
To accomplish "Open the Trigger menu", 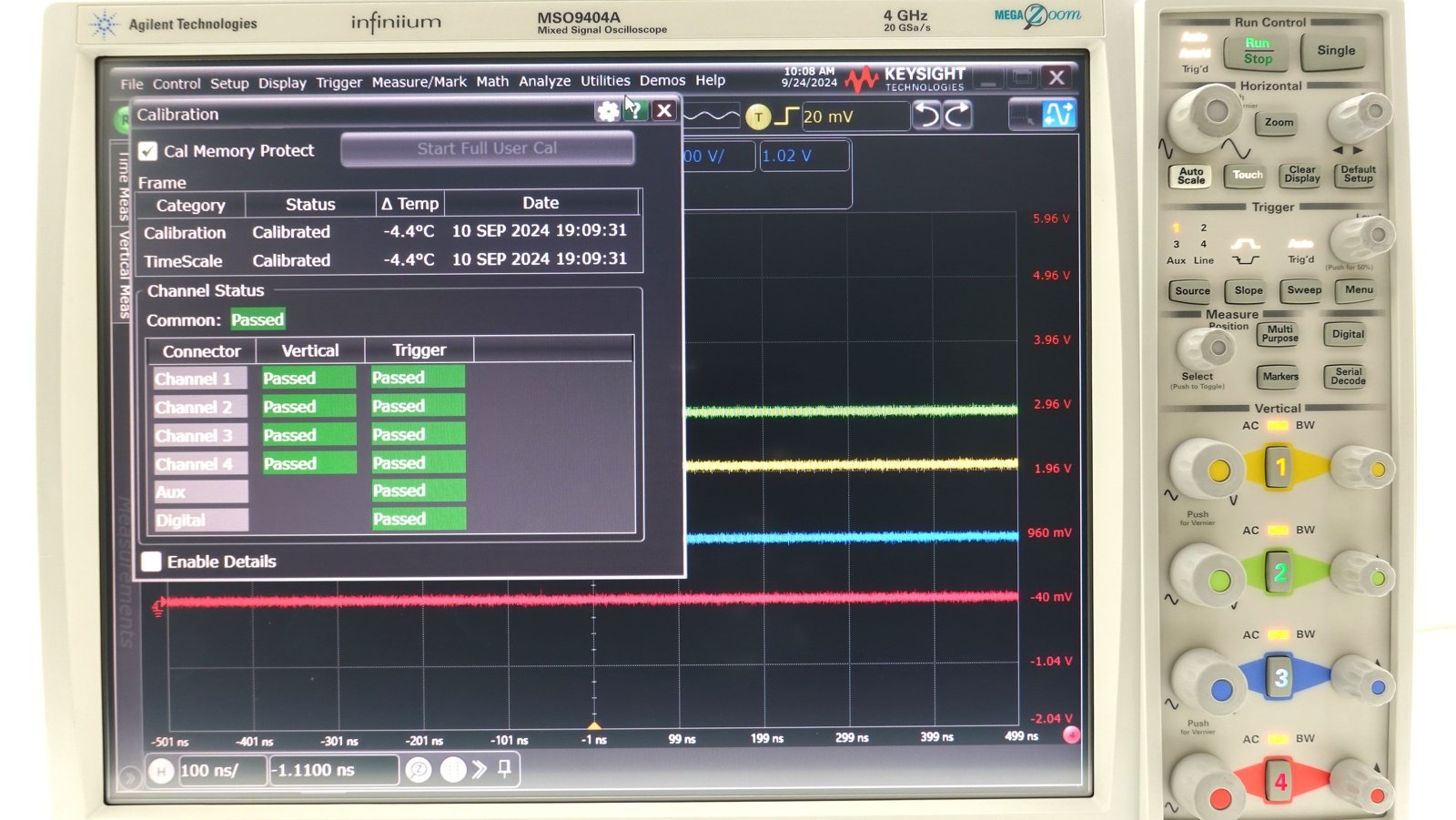I will pyautogui.click(x=339, y=83).
